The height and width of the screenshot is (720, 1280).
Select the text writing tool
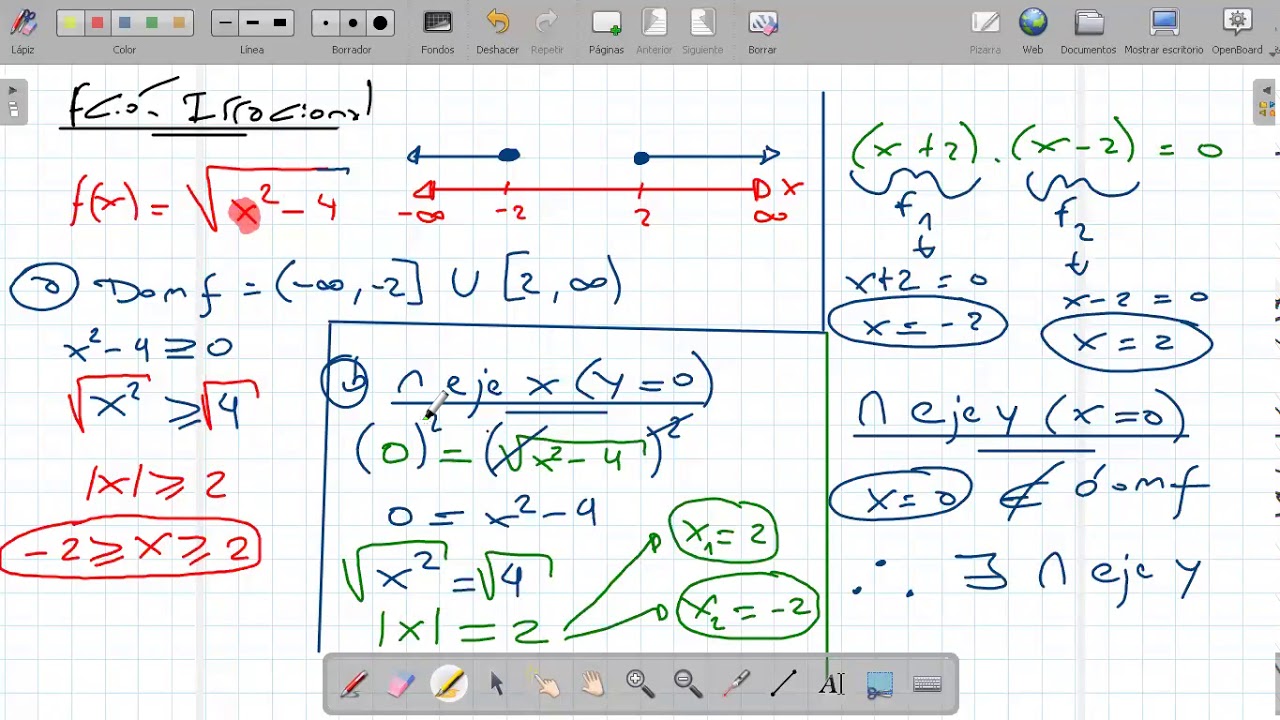pyautogui.click(x=832, y=684)
